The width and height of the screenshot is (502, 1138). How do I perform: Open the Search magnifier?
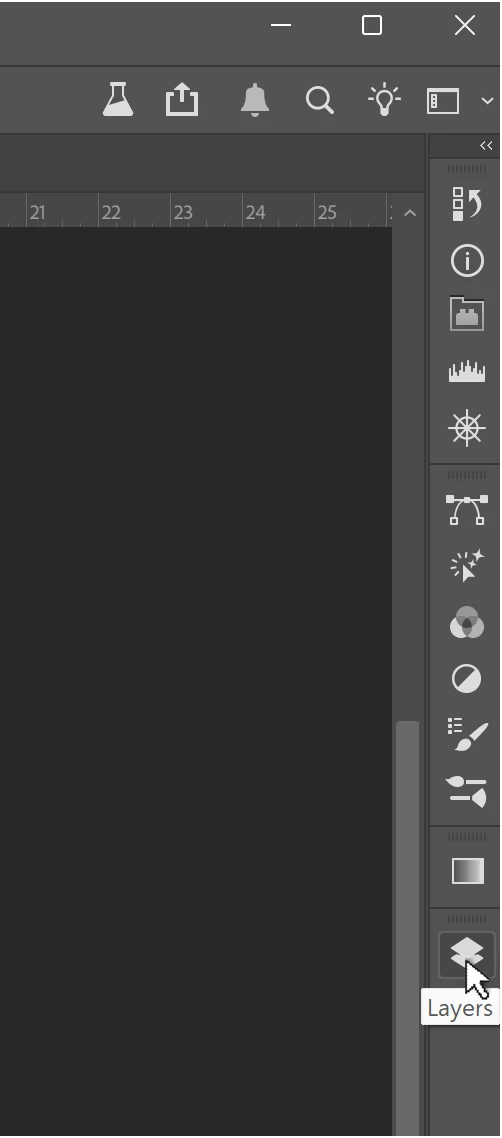[319, 100]
